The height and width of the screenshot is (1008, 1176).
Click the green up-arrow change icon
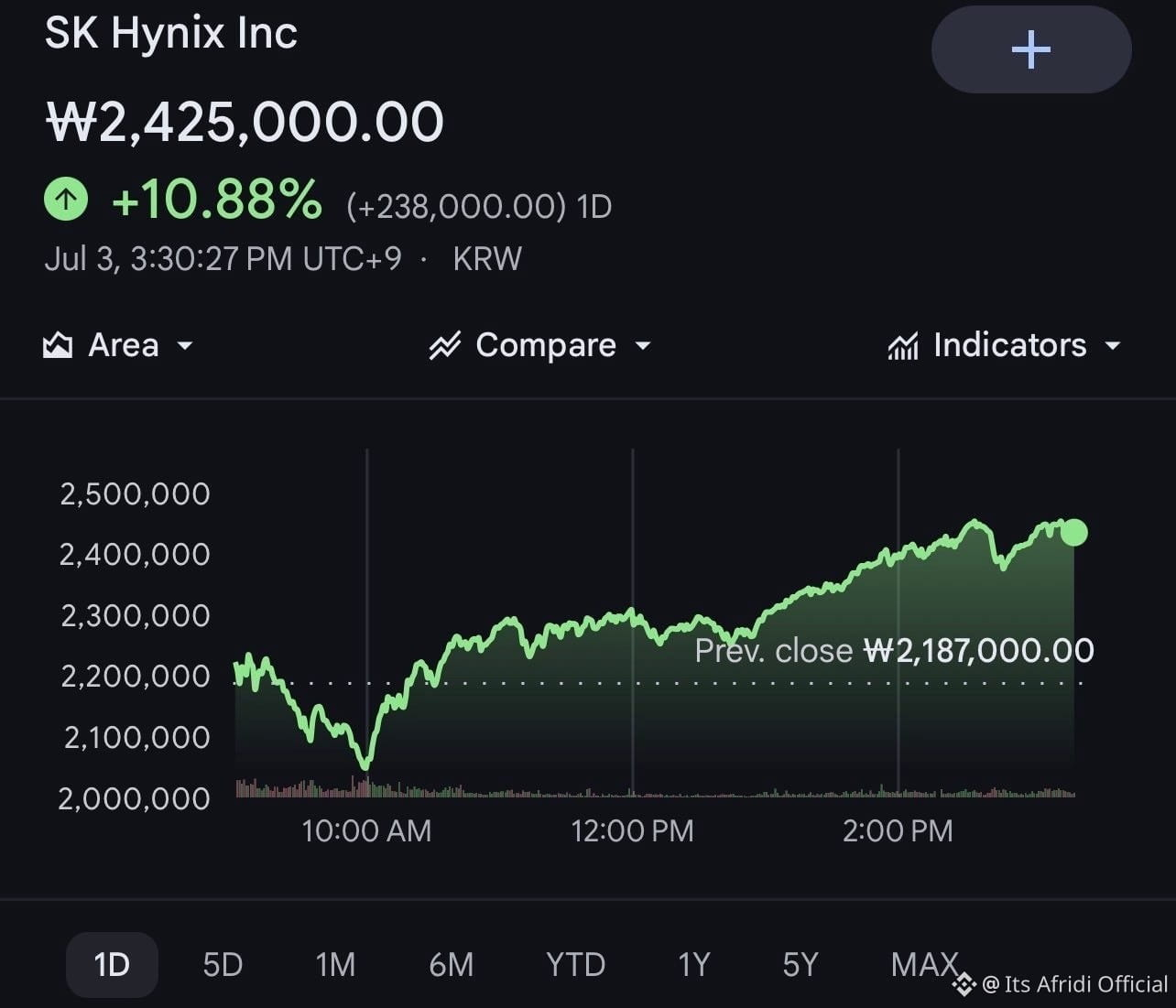coord(66,198)
